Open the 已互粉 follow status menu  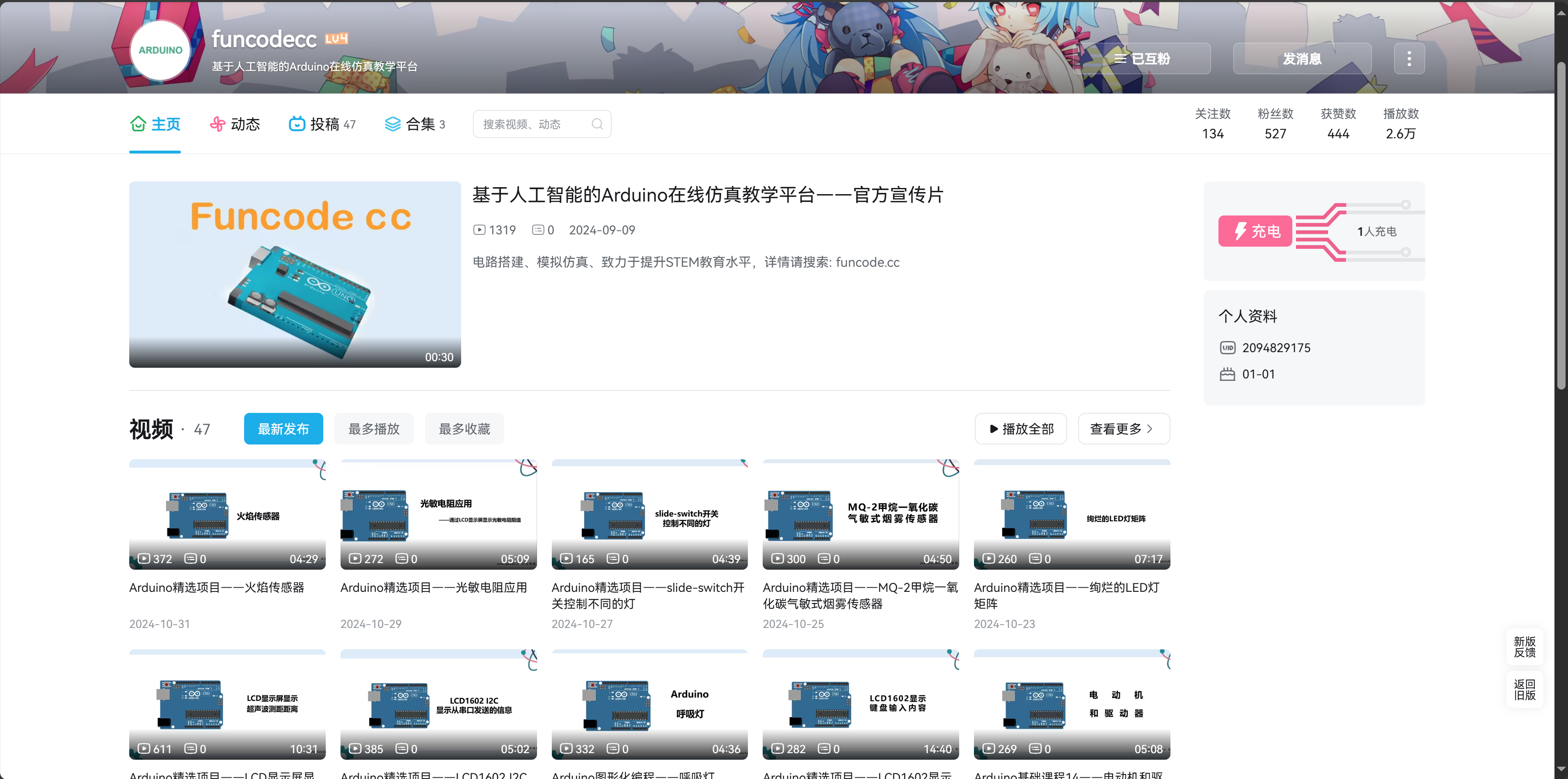click(1142, 58)
